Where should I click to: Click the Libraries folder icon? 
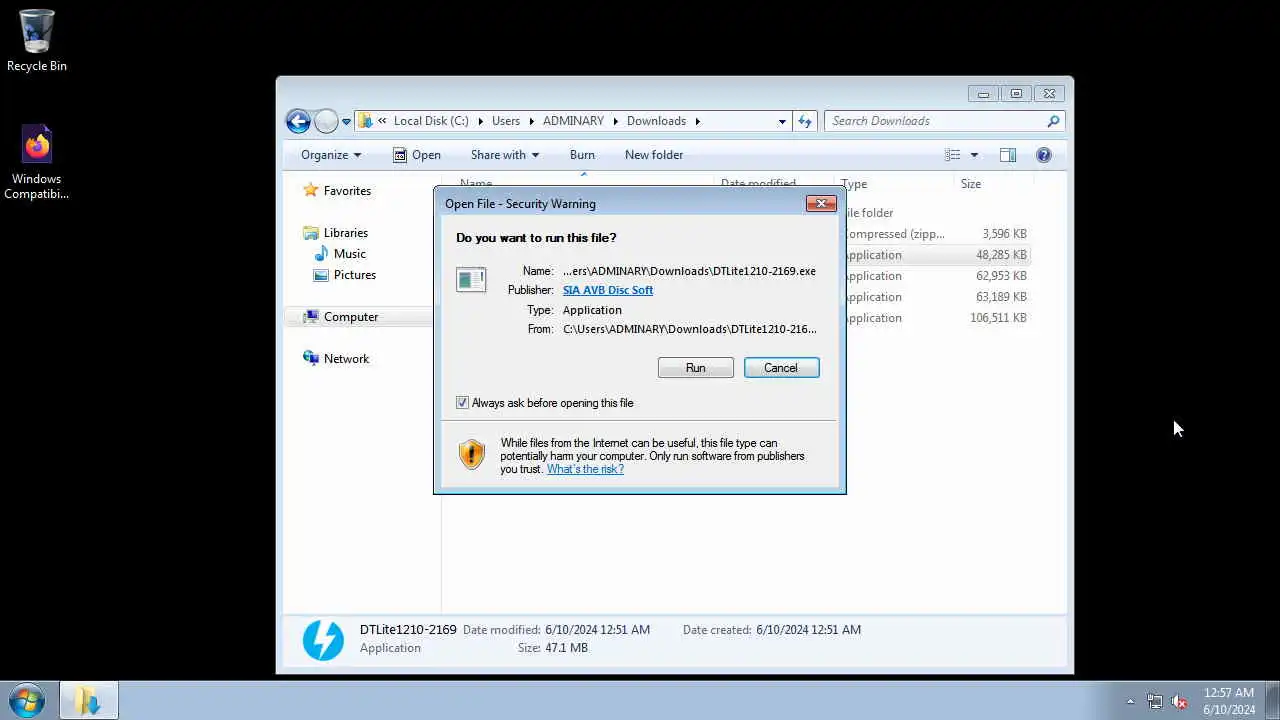click(311, 233)
